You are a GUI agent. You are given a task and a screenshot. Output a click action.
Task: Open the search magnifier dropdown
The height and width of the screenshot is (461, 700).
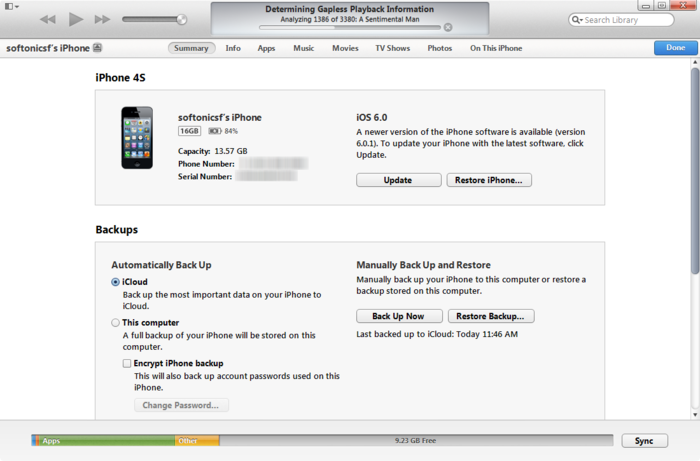click(x=577, y=20)
